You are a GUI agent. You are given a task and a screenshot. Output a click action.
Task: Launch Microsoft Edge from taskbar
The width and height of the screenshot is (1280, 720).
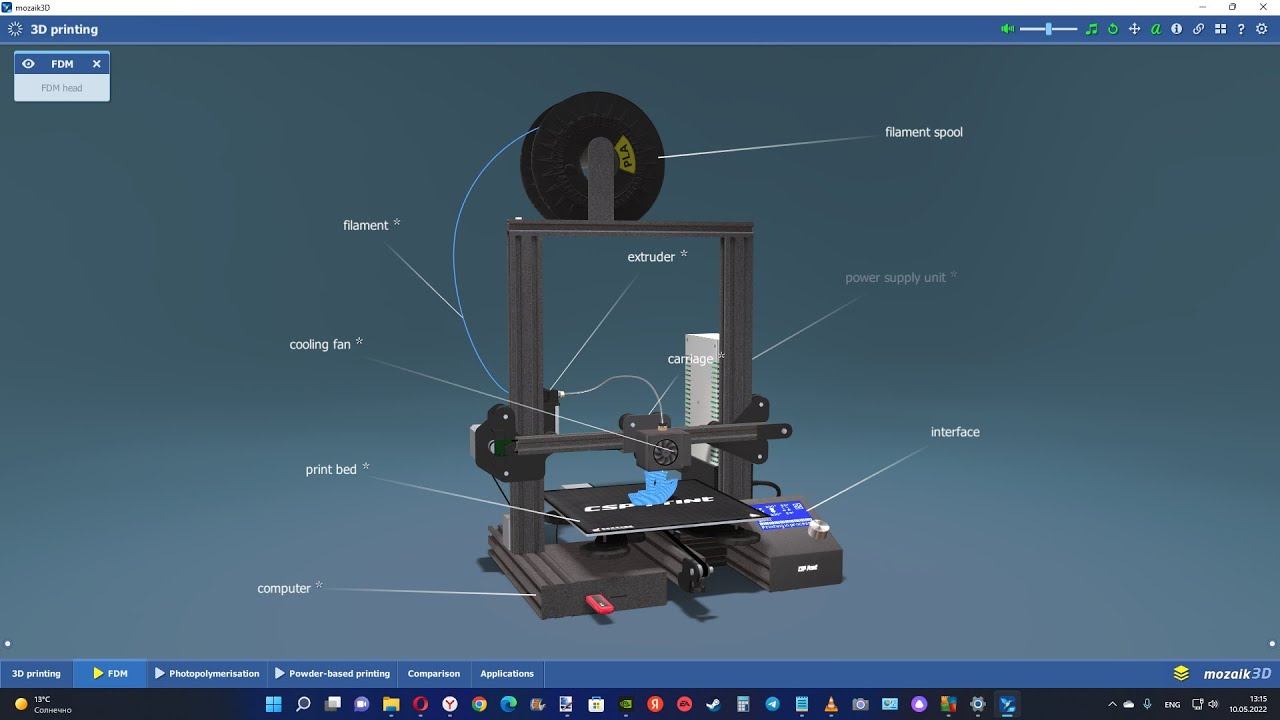508,704
